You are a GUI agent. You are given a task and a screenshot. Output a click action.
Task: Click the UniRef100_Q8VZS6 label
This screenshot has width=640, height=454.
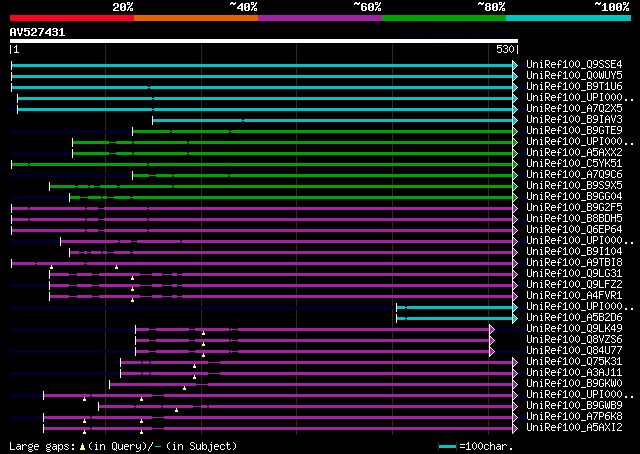click(574, 340)
